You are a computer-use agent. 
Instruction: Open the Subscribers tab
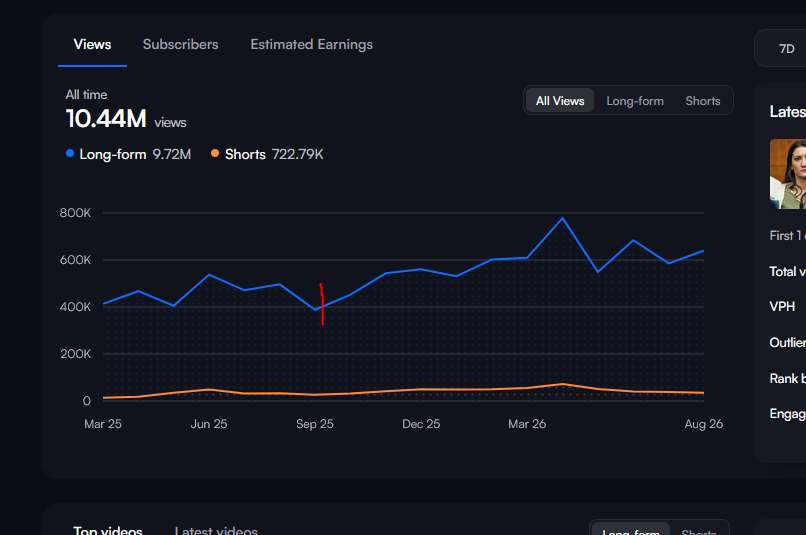(x=180, y=45)
